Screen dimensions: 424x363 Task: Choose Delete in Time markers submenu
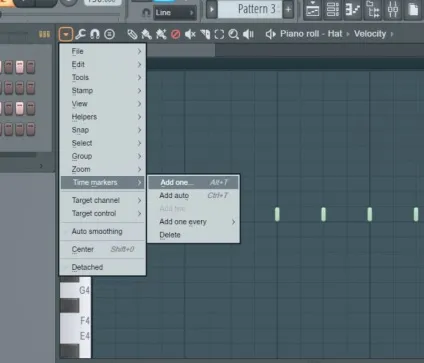(193, 235)
